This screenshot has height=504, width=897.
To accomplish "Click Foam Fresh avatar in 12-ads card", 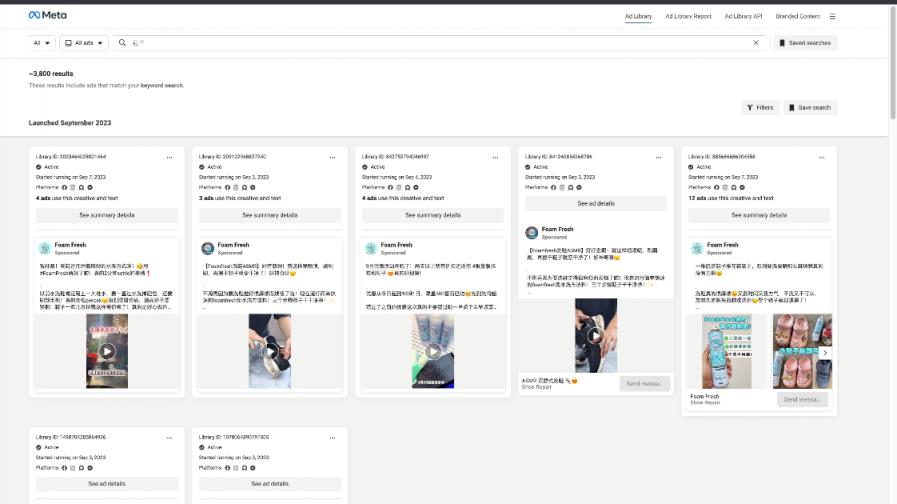I will coord(697,248).
